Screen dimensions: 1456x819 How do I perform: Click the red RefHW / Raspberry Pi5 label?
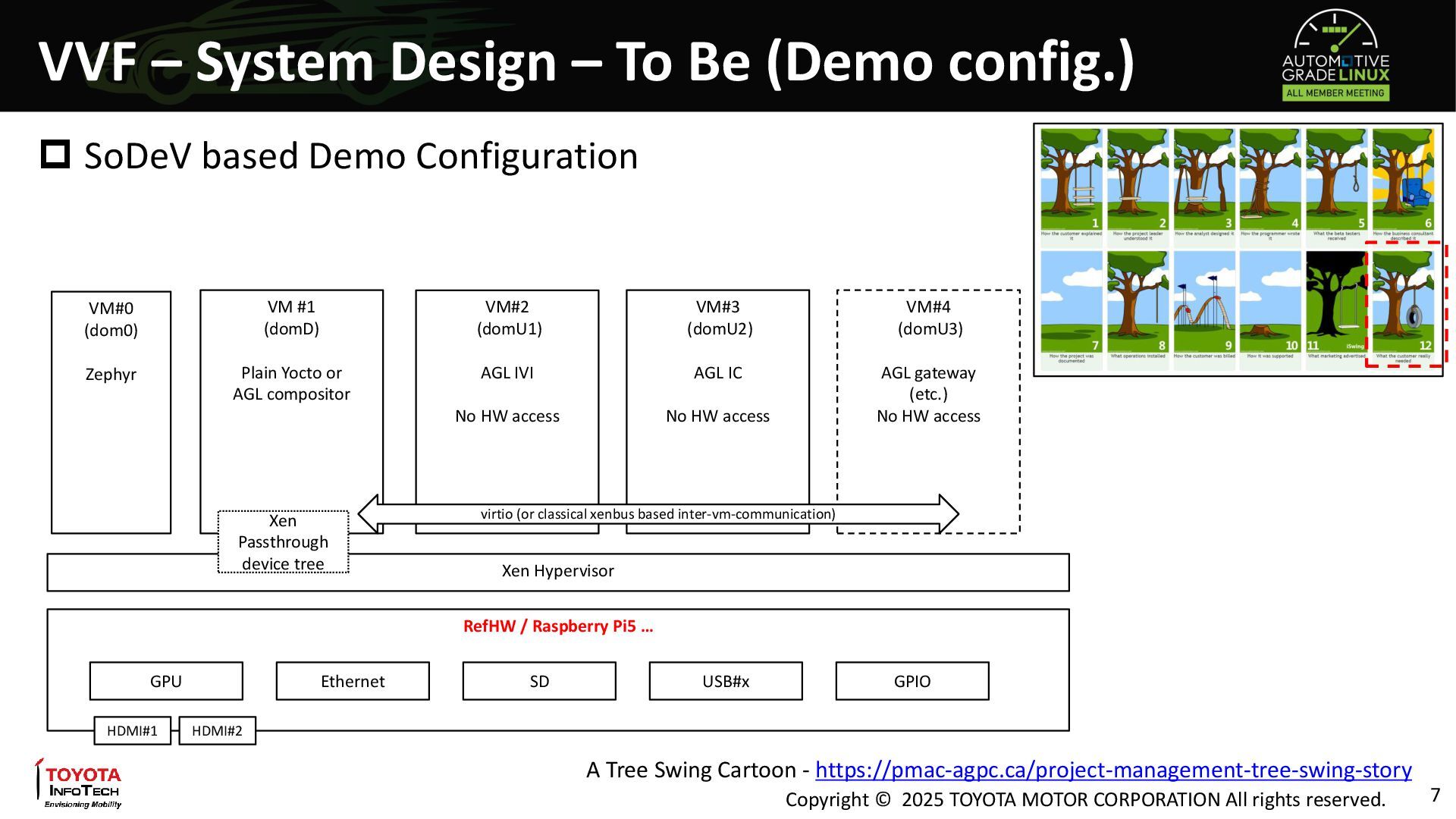pos(558,626)
